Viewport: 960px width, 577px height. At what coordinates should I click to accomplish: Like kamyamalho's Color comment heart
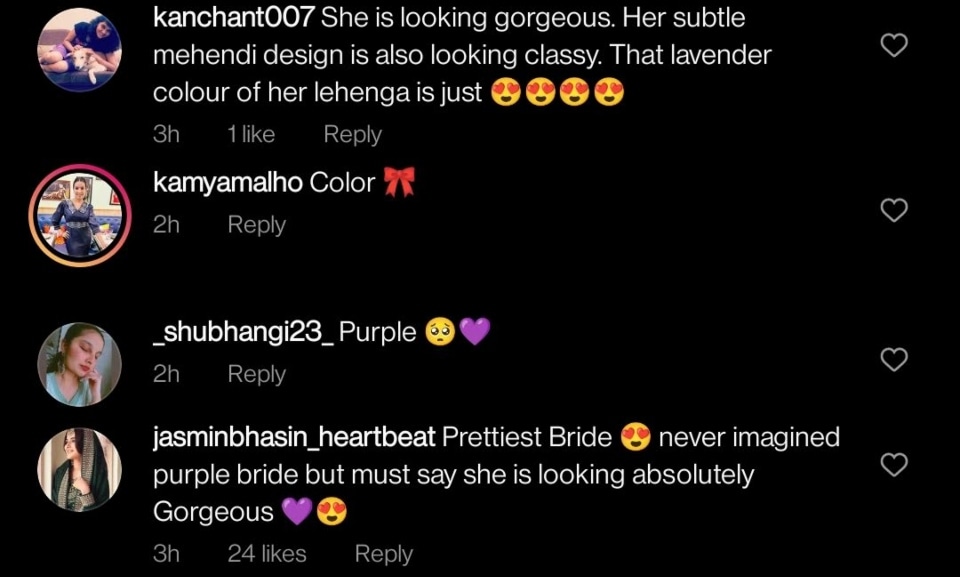pos(894,210)
